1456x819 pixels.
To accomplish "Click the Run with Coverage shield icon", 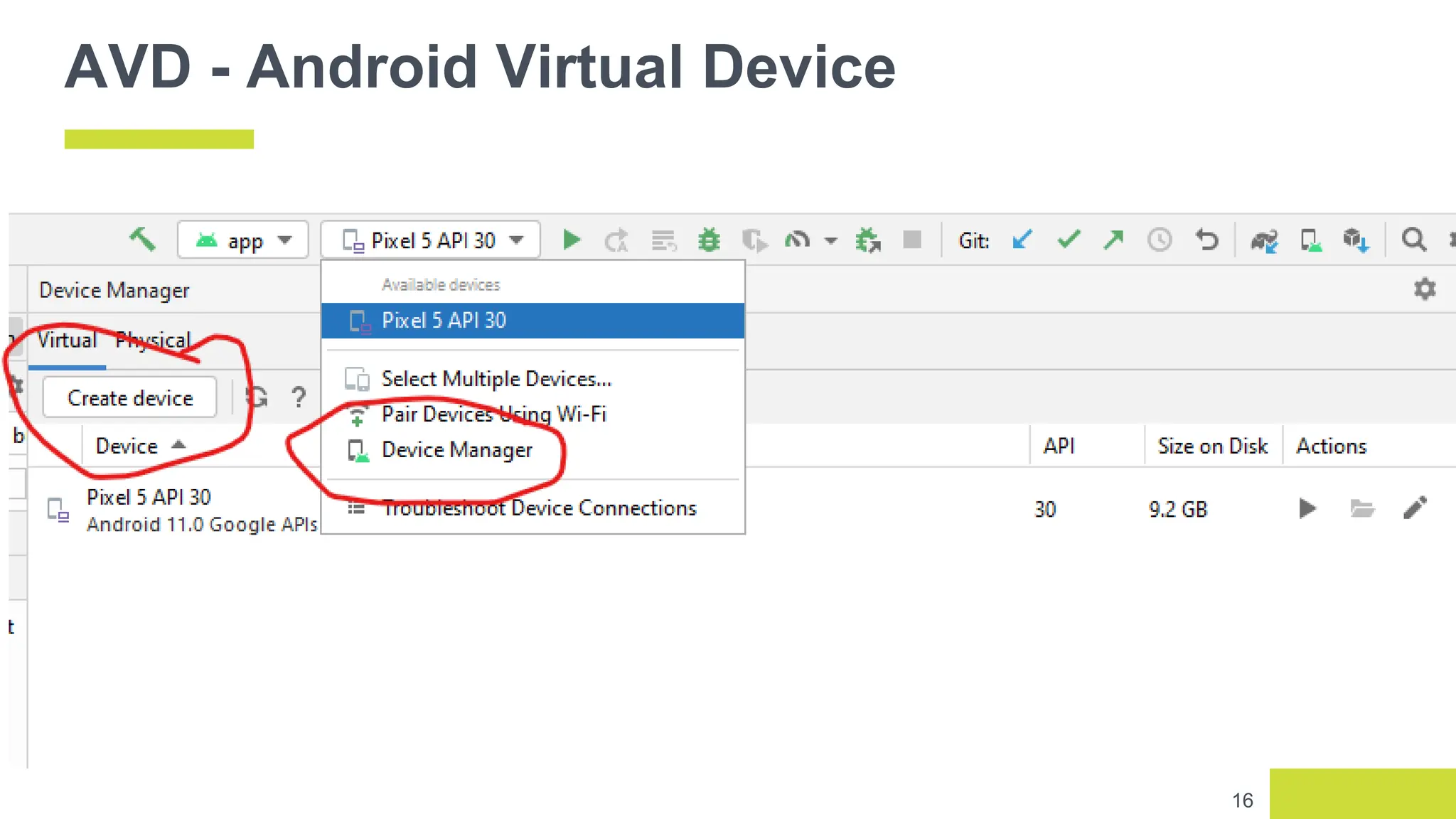I will pyautogui.click(x=754, y=240).
